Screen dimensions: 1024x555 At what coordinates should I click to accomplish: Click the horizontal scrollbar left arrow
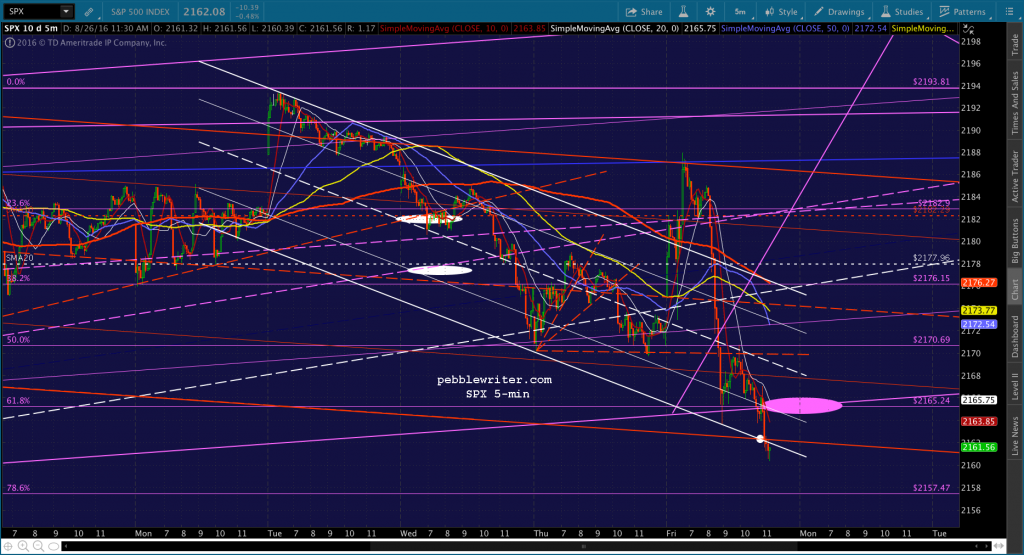[x=68, y=546]
